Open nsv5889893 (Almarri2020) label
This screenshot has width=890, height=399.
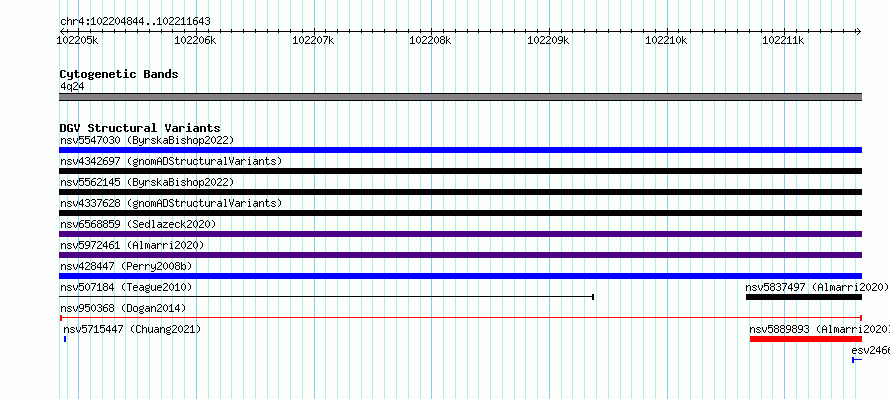[820, 329]
